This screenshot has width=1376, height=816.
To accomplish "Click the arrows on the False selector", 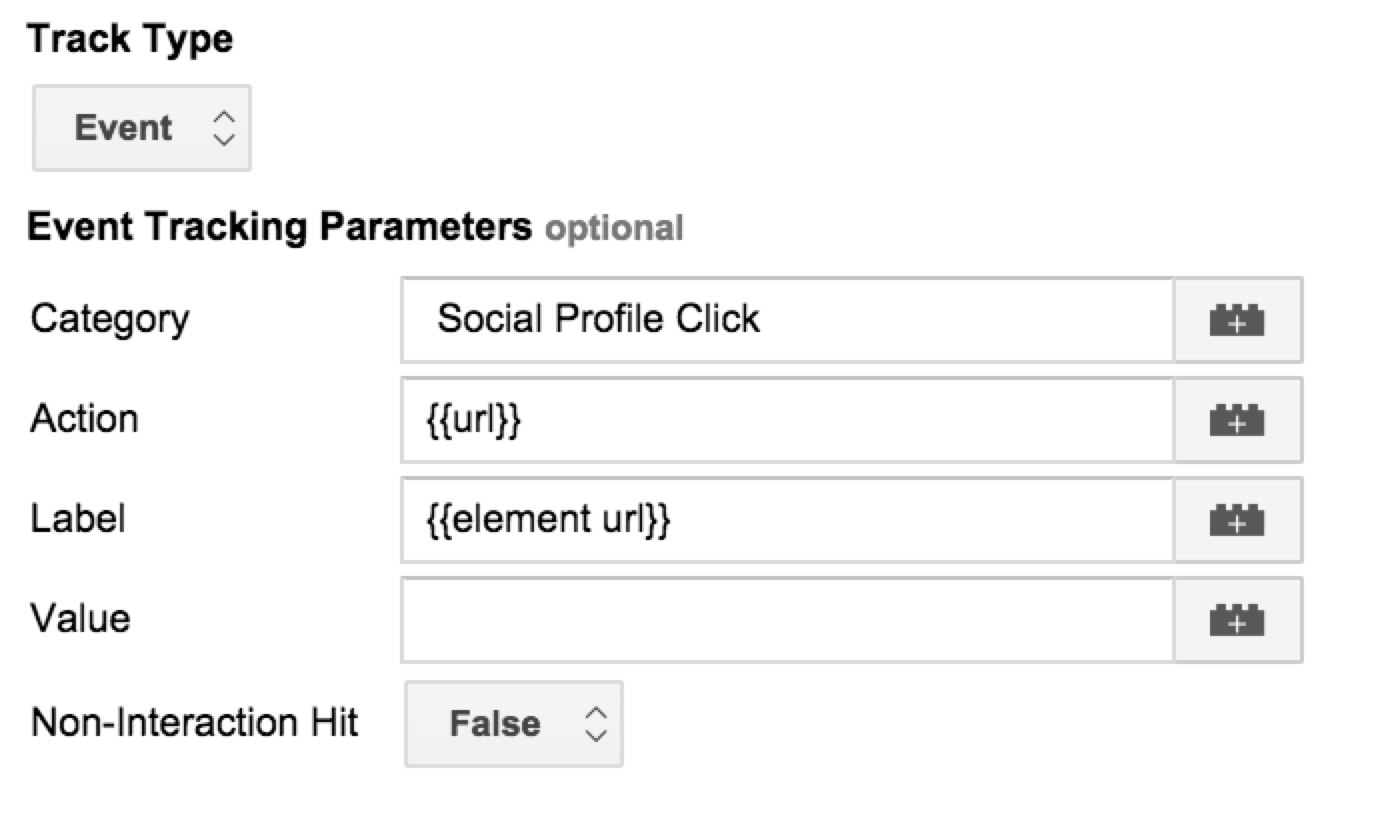I will tap(596, 724).
